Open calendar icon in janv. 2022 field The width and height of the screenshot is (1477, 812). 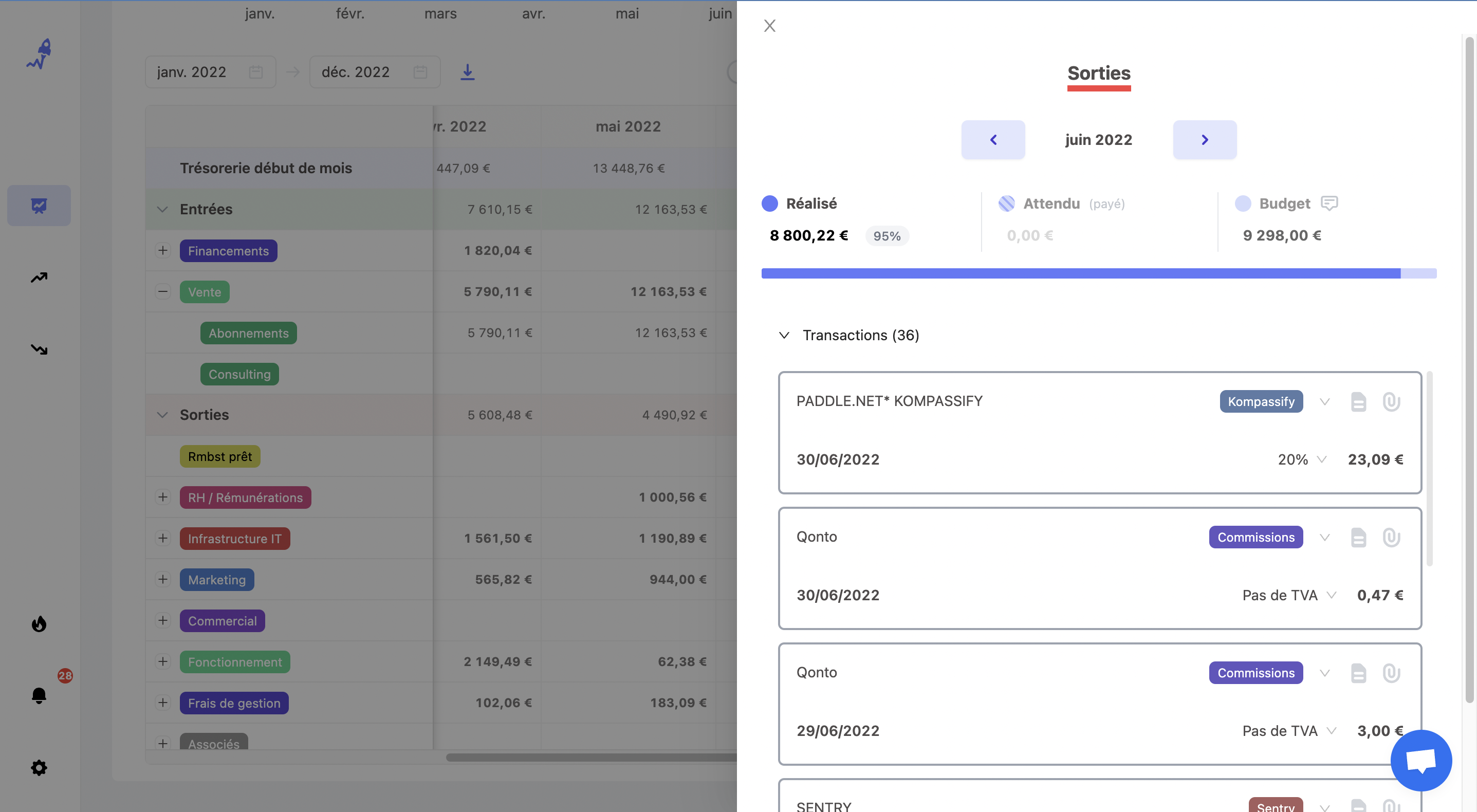[x=256, y=71]
